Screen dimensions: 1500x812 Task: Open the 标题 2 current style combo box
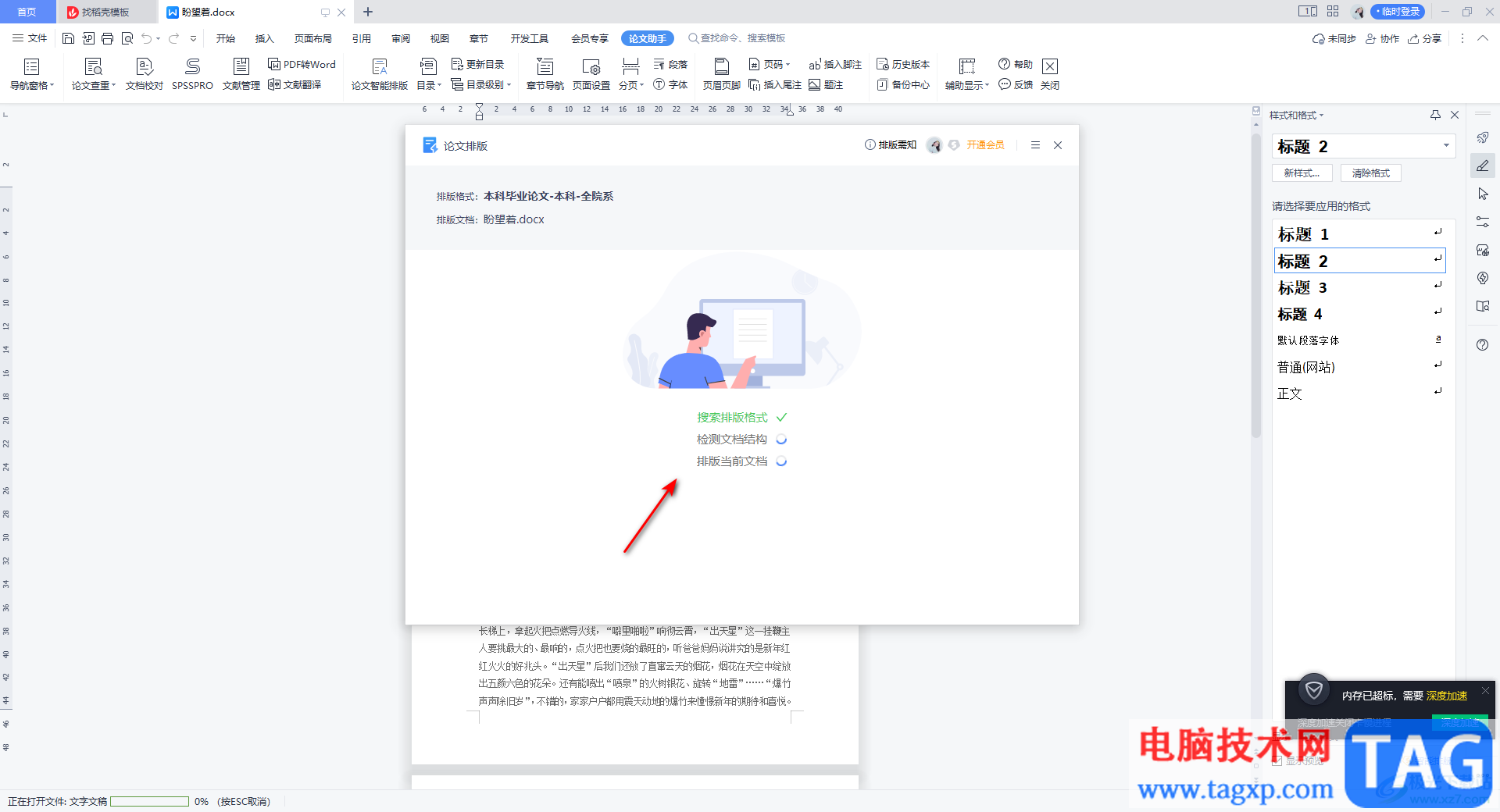(1363, 146)
